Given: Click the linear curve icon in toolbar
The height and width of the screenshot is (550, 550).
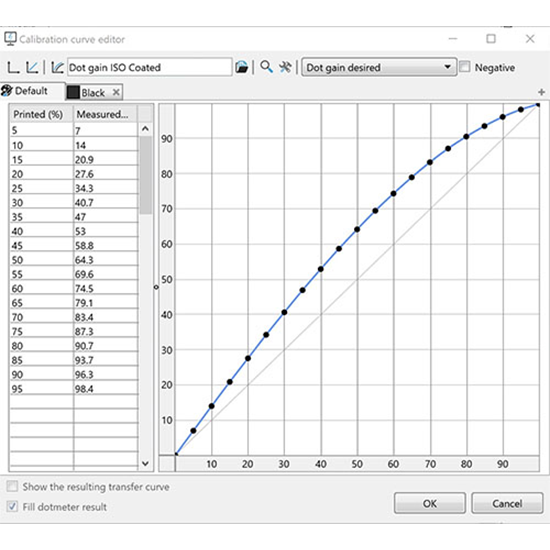Looking at the screenshot, I should 32,67.
